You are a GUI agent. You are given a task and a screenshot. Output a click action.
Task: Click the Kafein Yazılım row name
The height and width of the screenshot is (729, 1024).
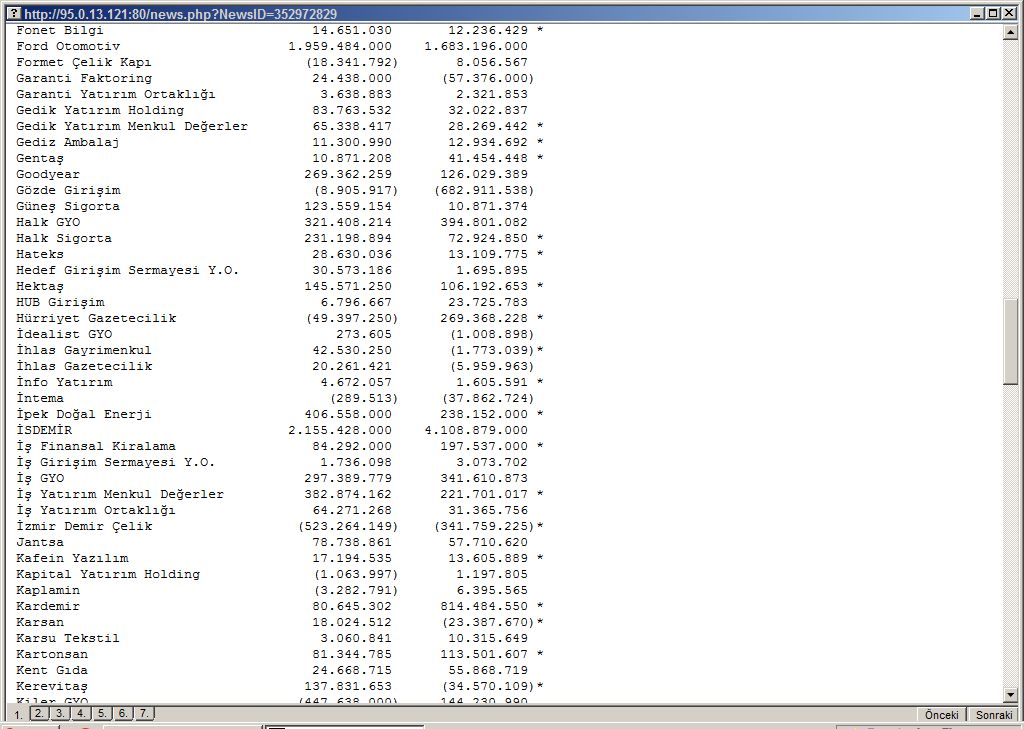click(x=72, y=559)
